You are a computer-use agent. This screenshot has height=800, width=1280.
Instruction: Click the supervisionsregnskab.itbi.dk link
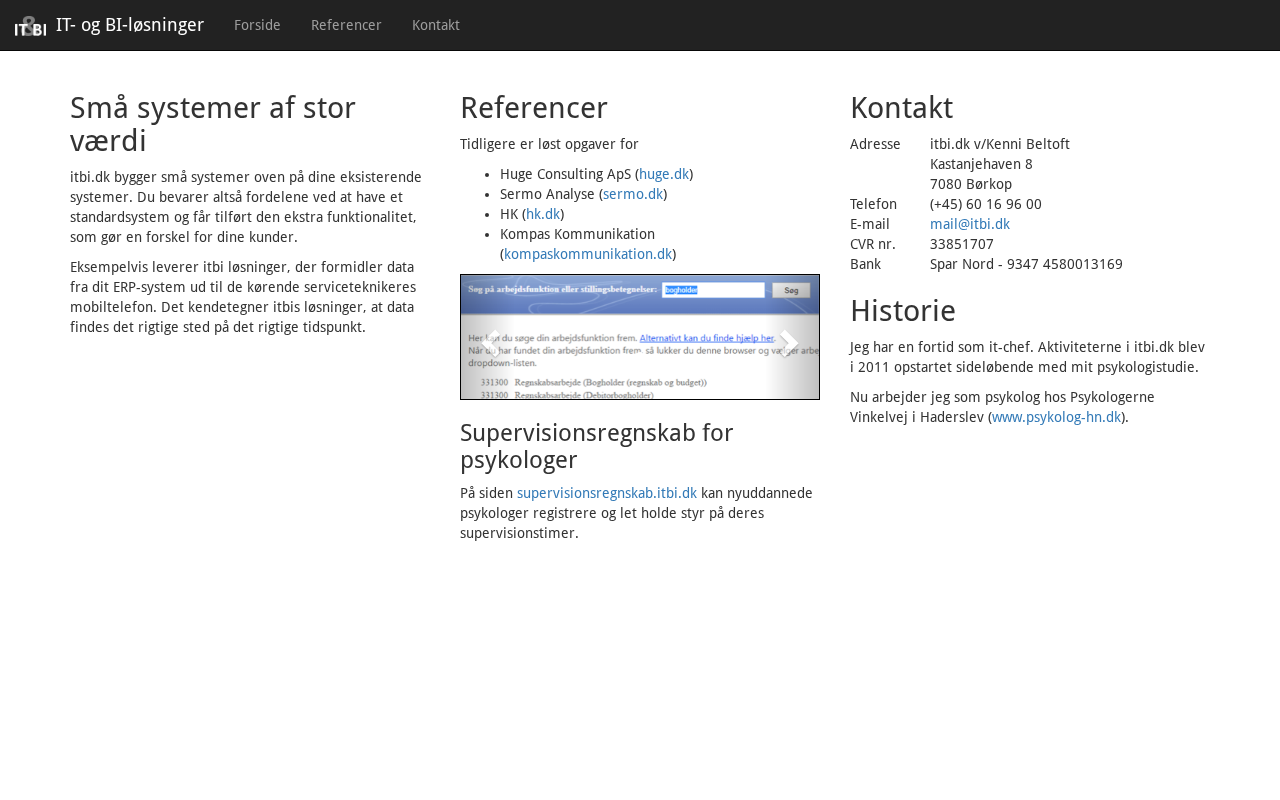point(606,493)
